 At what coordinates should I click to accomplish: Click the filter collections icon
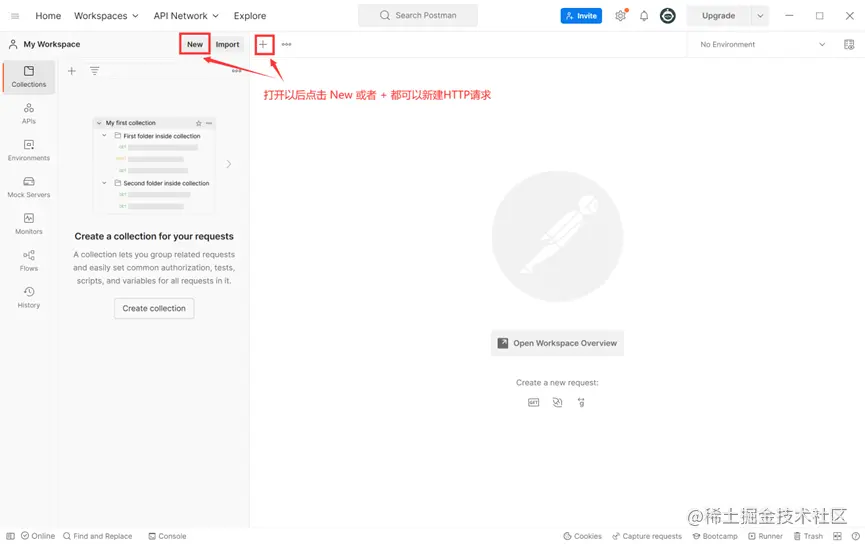[x=95, y=71]
